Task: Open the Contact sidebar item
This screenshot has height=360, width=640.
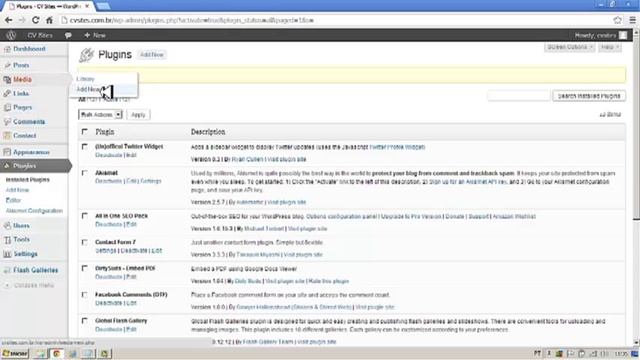Action: (x=24, y=136)
